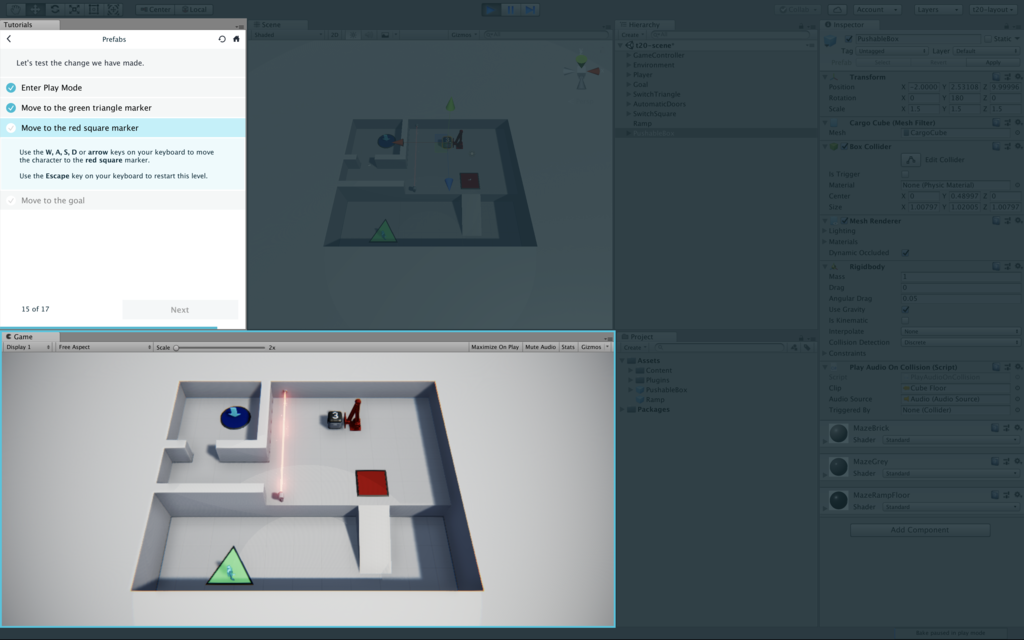Toggle the Dynamic Occluded checkbox
The image size is (1024, 640).
click(x=905, y=253)
